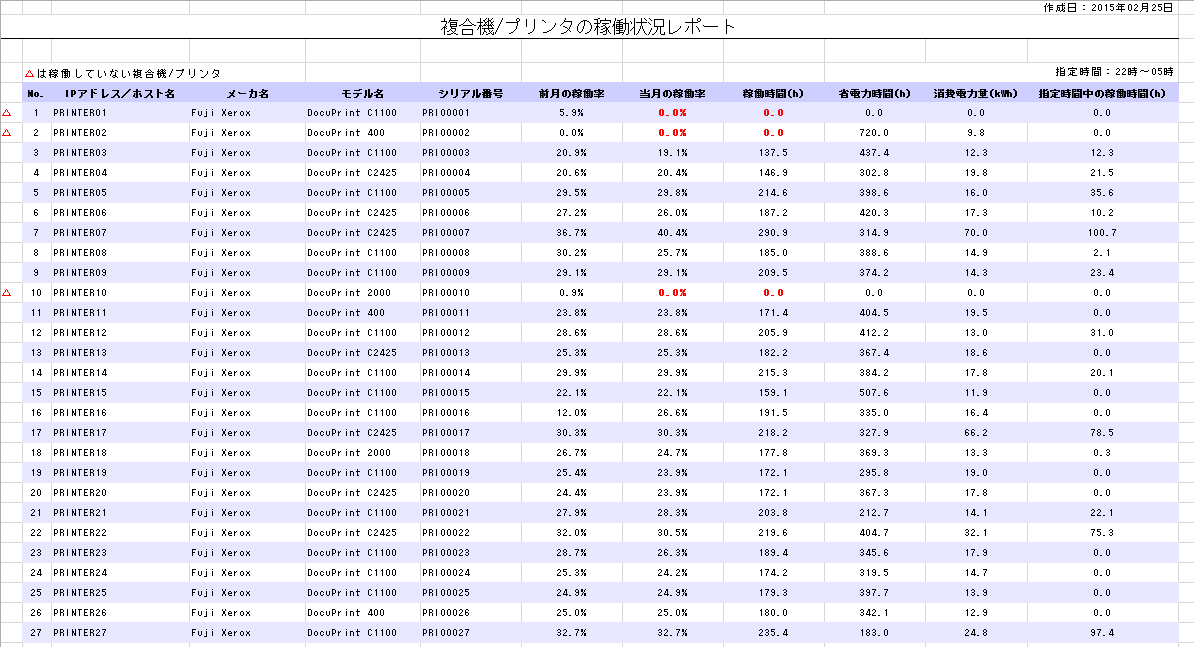This screenshot has height=647, width=1194.
Task: Click the PRINTER01 host name cell
Action: click(80, 113)
